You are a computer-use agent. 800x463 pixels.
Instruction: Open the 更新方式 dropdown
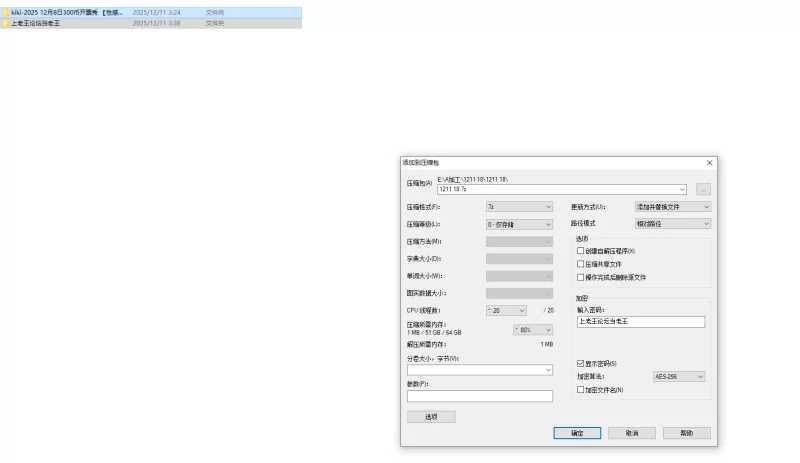click(x=672, y=207)
